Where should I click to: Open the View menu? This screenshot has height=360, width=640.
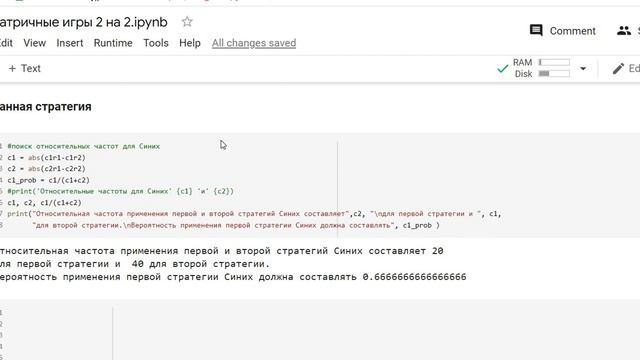[34, 43]
